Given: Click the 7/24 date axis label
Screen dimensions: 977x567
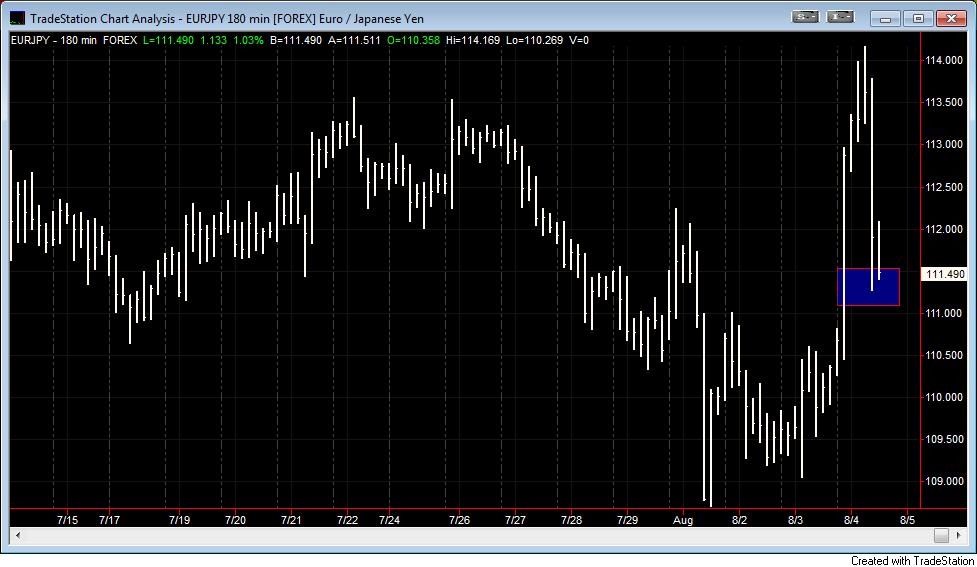Looking at the screenshot, I should tap(389, 520).
